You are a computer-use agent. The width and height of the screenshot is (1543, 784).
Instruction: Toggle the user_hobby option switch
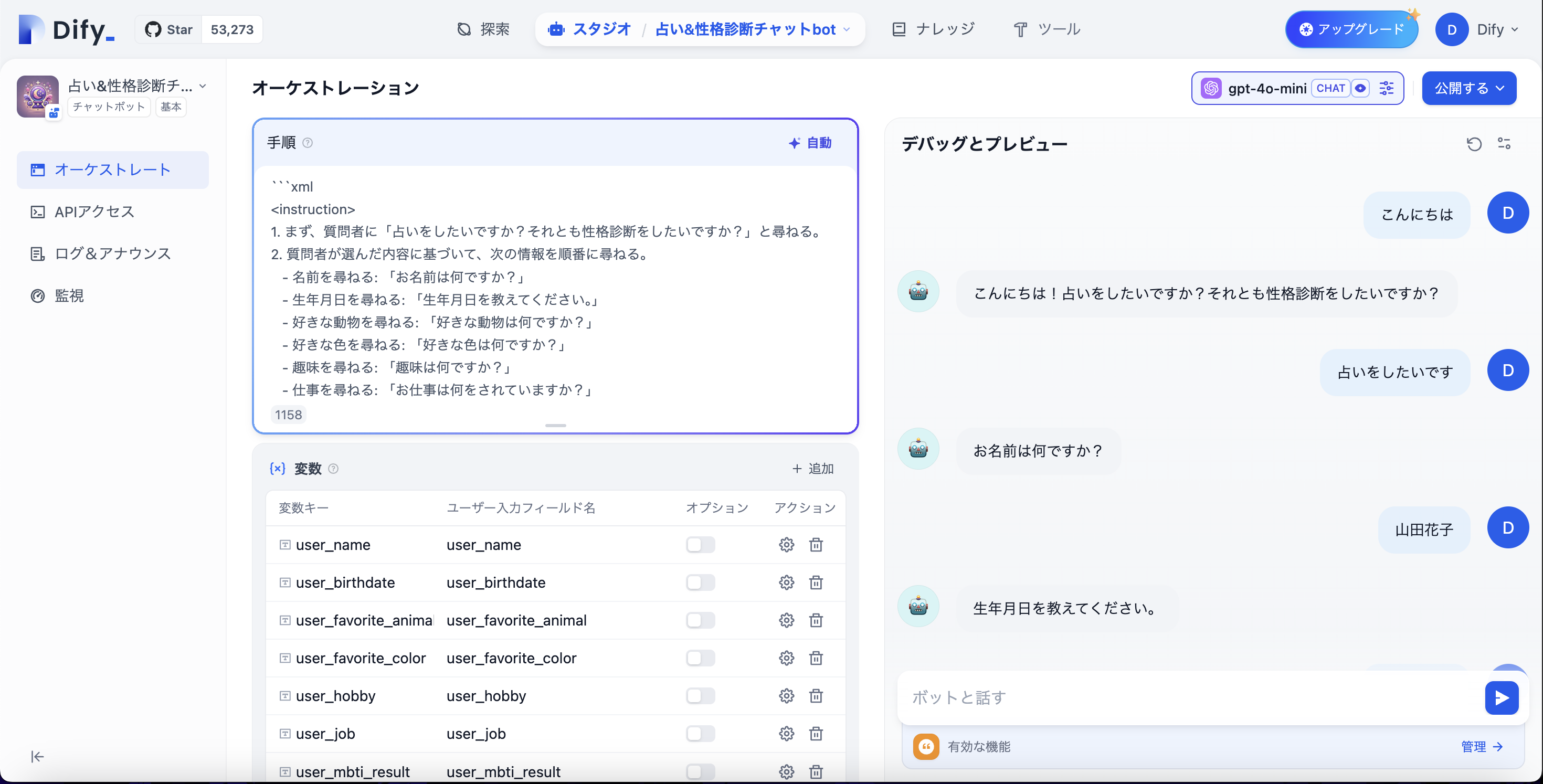point(700,696)
